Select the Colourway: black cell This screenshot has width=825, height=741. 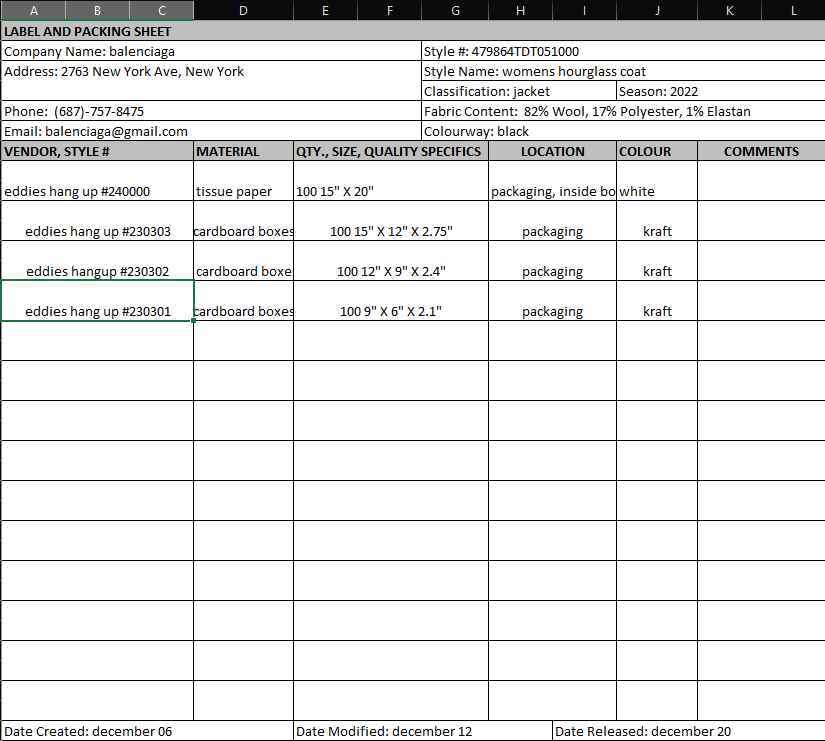click(623, 131)
